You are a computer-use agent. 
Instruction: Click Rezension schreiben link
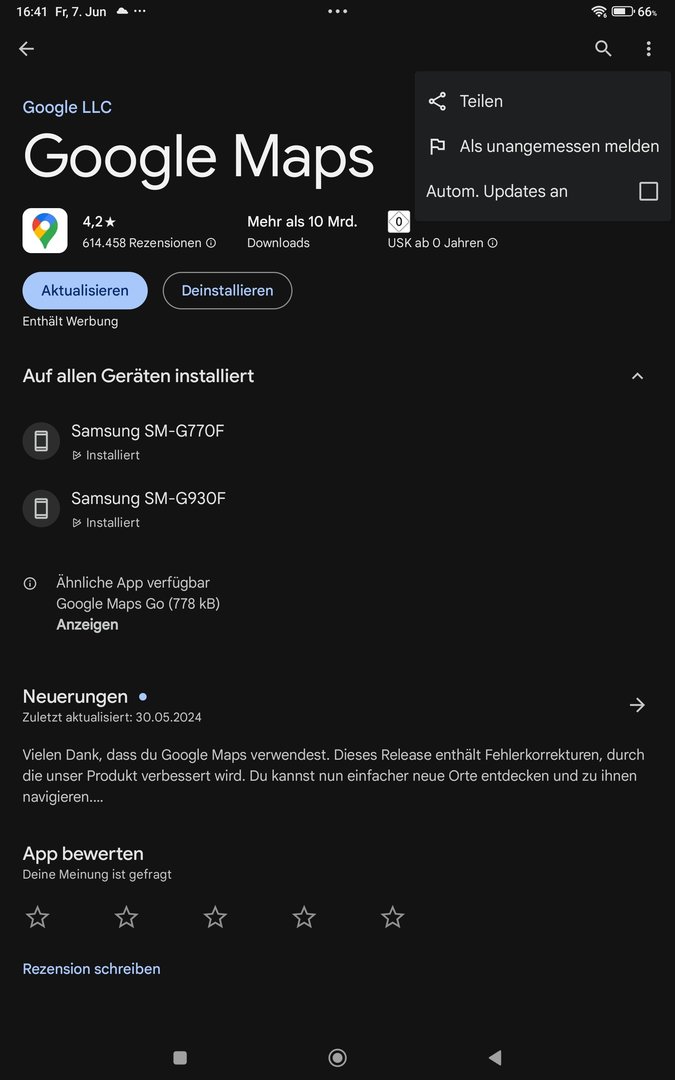pyautogui.click(x=92, y=968)
